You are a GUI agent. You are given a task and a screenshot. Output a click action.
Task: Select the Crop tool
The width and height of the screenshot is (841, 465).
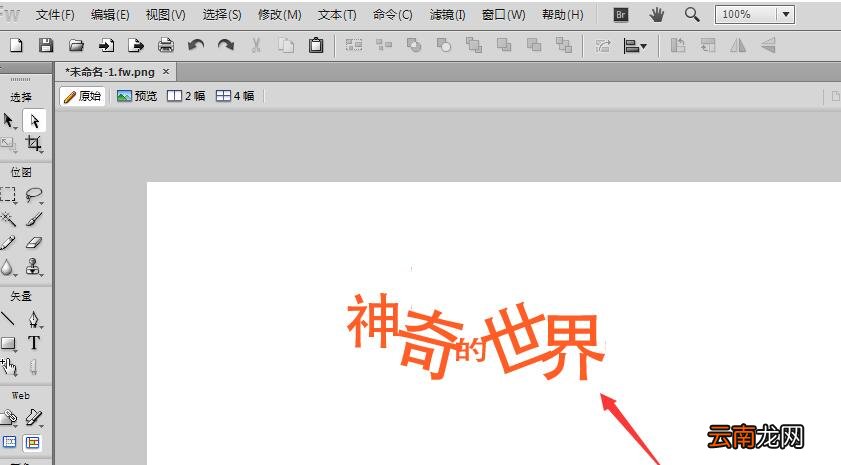coord(34,144)
